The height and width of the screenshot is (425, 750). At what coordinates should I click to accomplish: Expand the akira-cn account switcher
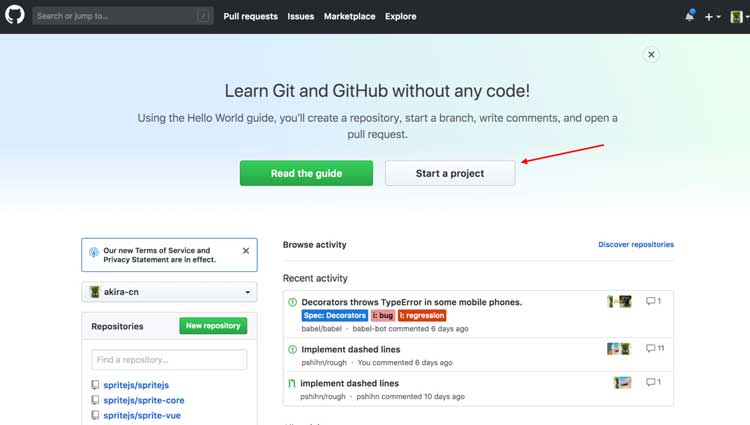point(169,292)
